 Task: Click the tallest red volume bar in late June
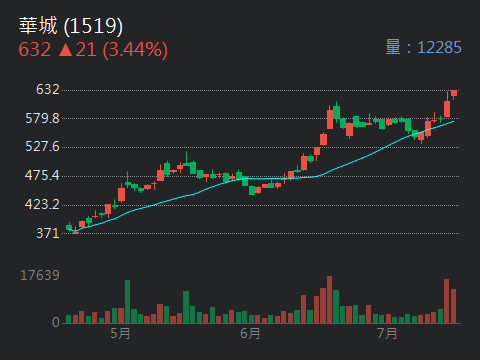point(329,299)
